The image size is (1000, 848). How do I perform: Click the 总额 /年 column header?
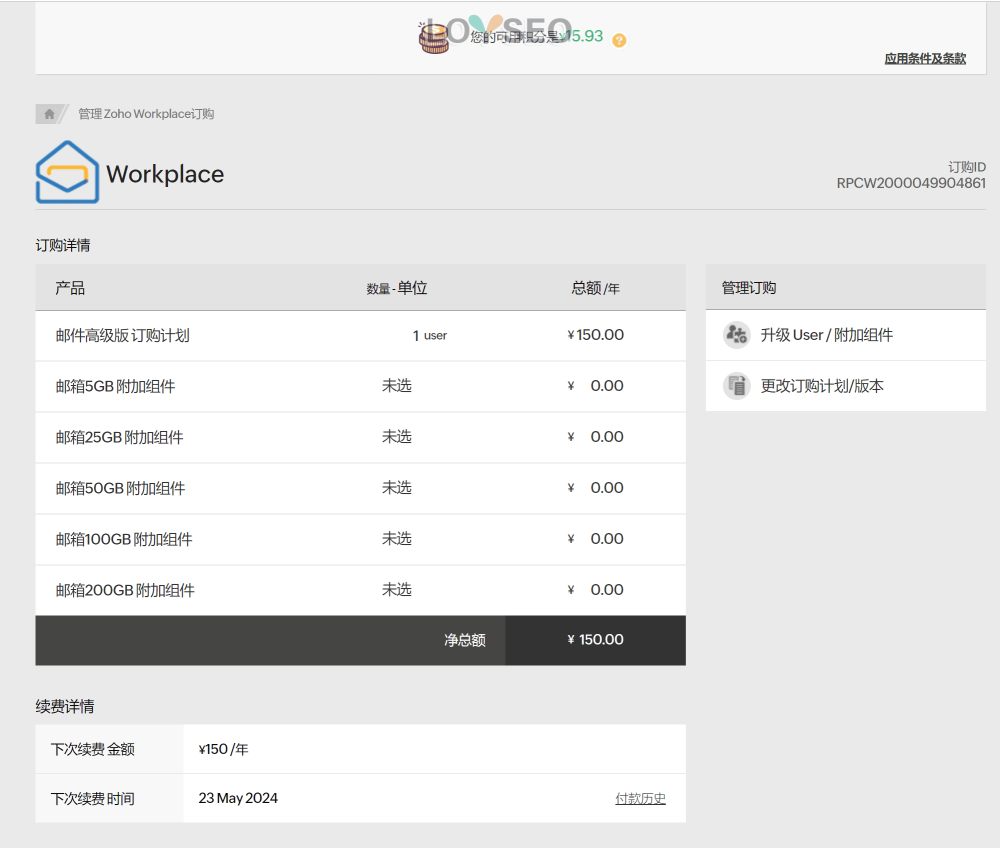click(x=595, y=288)
